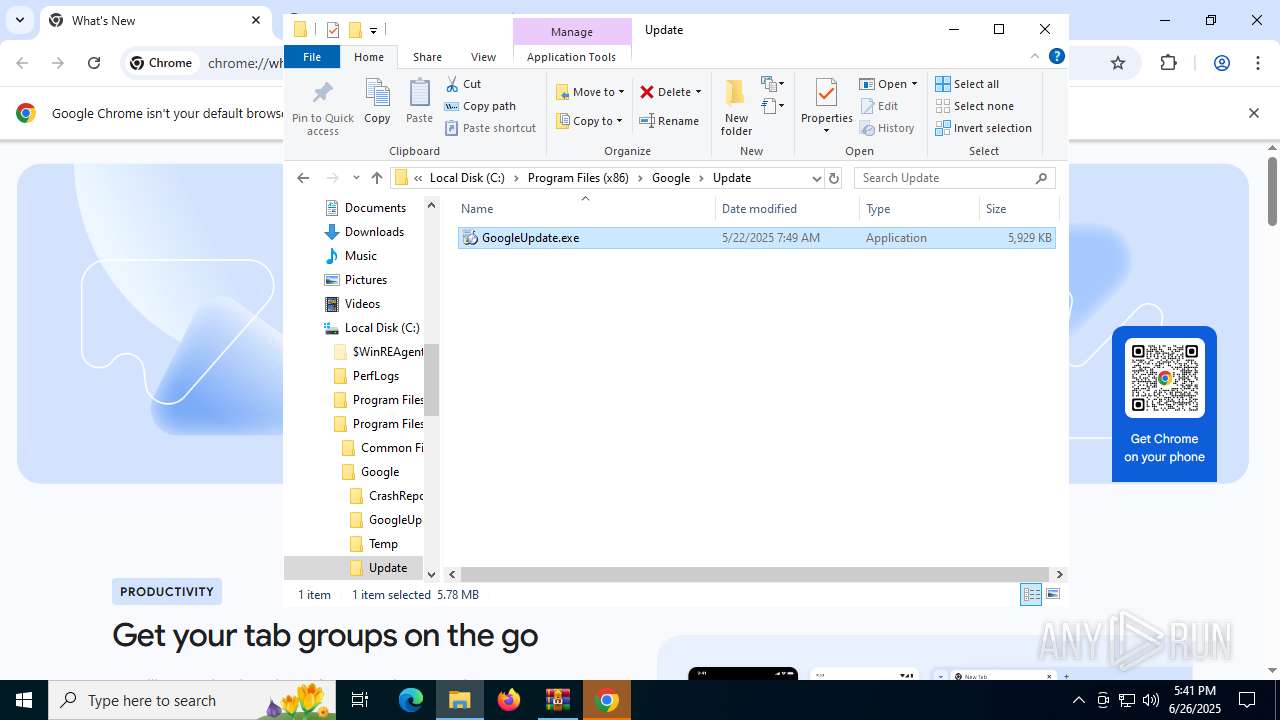
Task: Open Microsoft Edge from the taskbar
Action: pyautogui.click(x=411, y=700)
